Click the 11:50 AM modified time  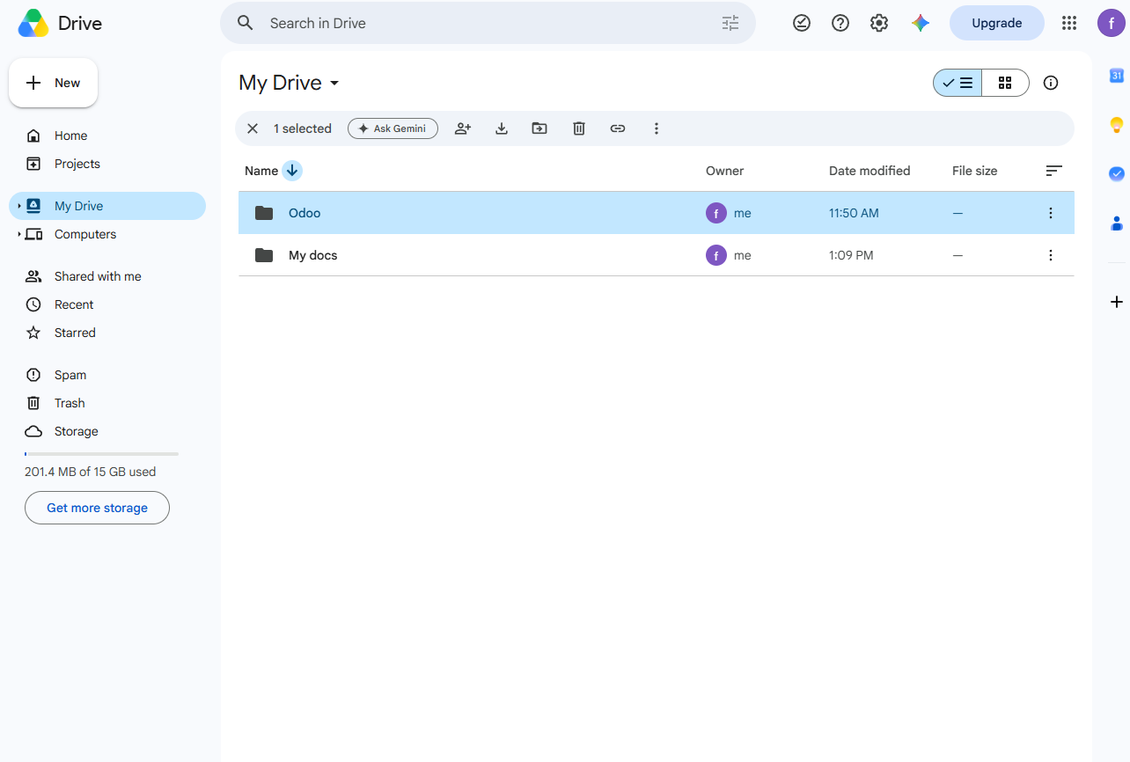pyautogui.click(x=853, y=213)
